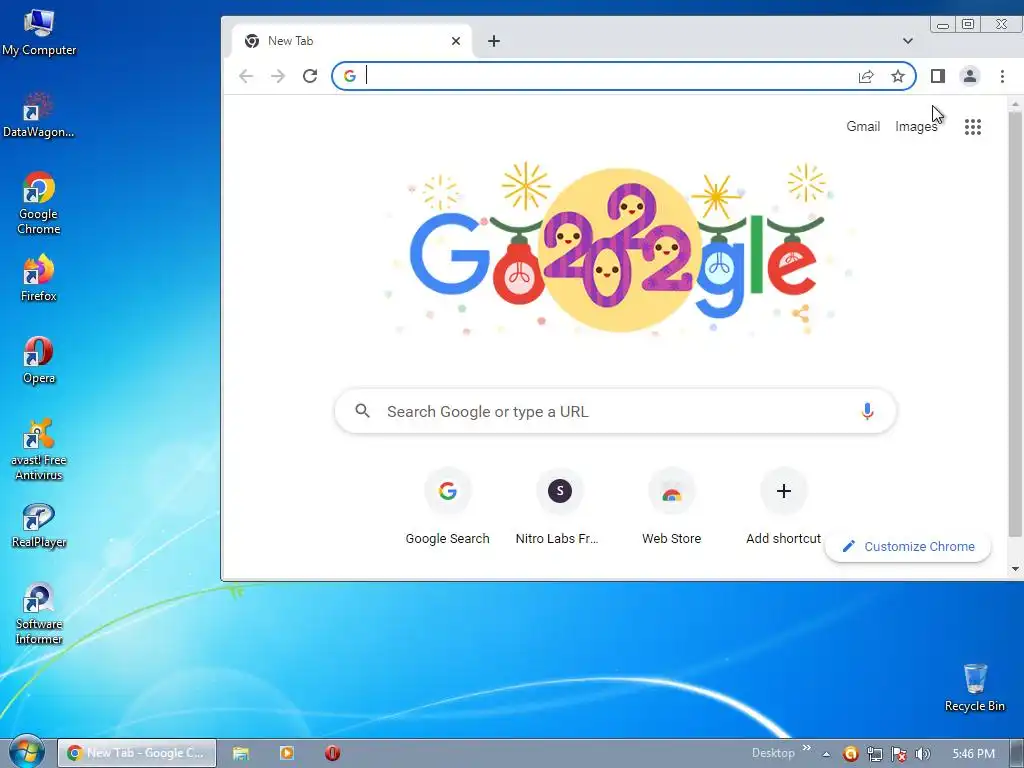The height and width of the screenshot is (768, 1024).
Task: Click the Chrome forward arrow button
Action: (x=278, y=76)
